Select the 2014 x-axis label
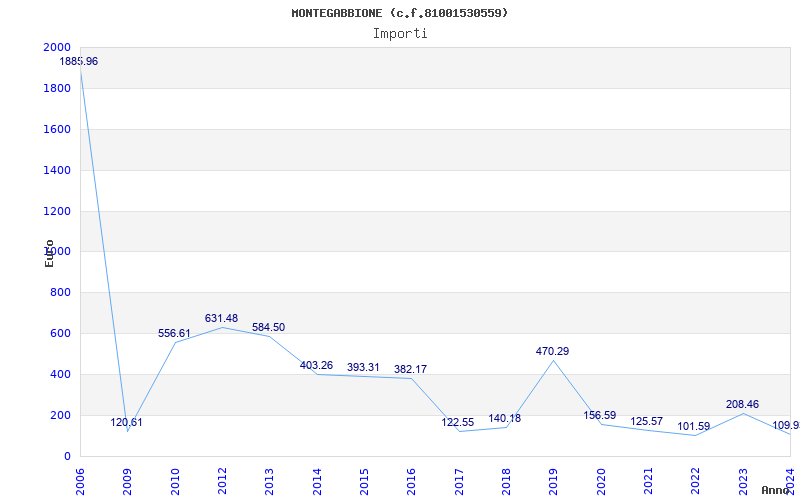The height and width of the screenshot is (500, 800). (x=317, y=482)
